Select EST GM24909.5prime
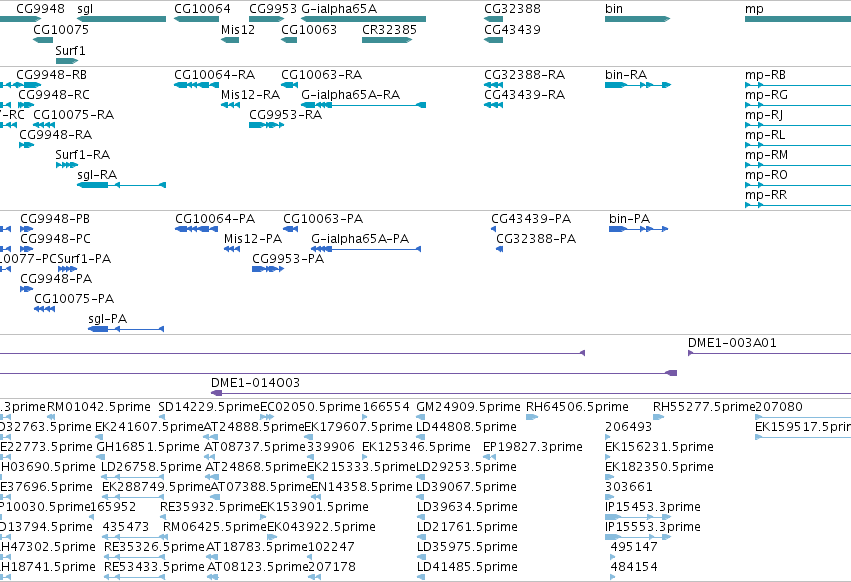The image size is (851, 582). [x=468, y=407]
